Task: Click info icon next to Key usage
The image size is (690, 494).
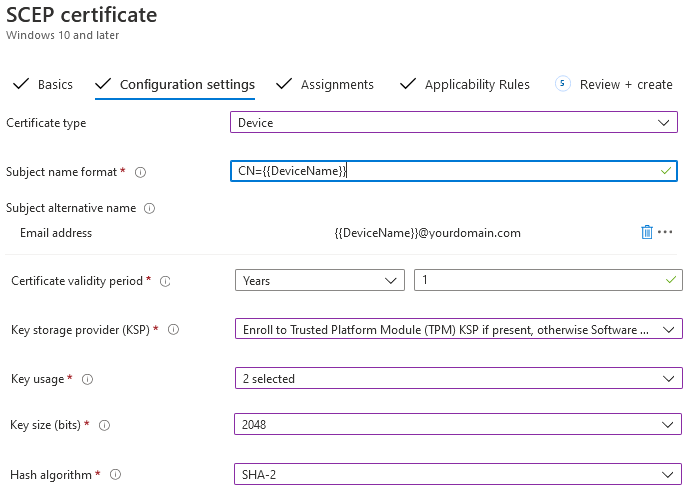Action: tap(88, 379)
